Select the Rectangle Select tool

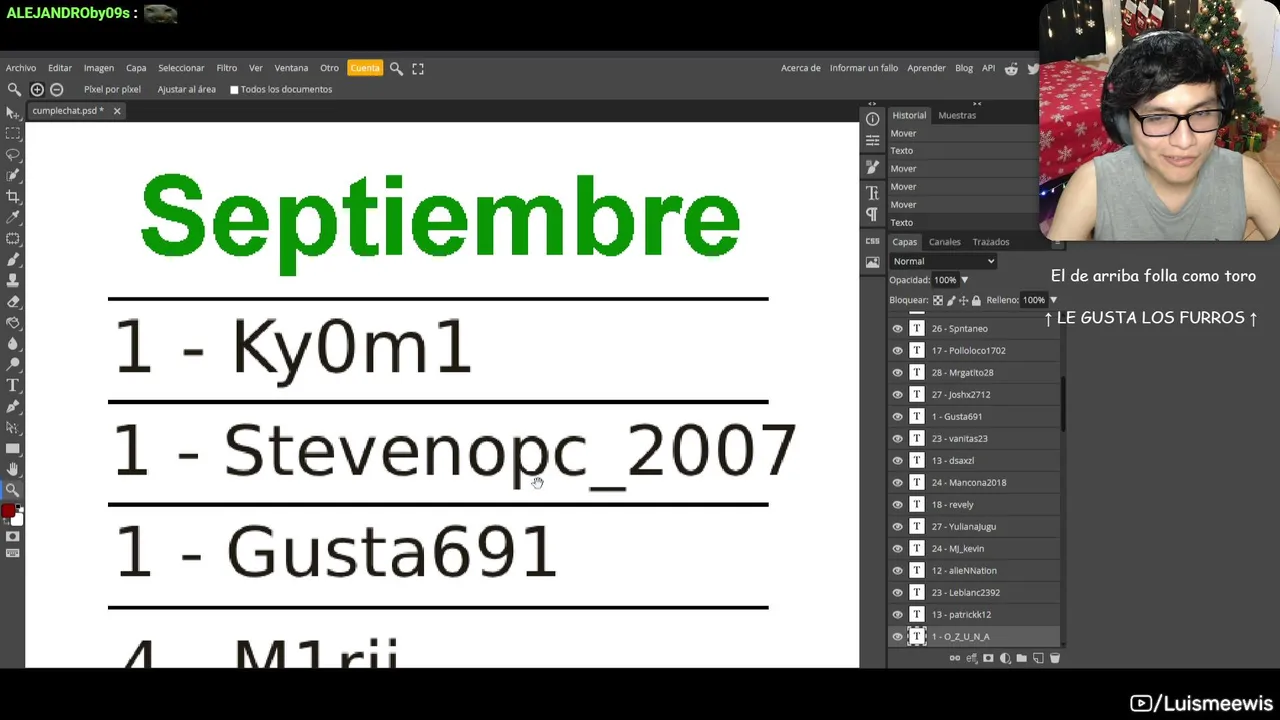click(12, 134)
